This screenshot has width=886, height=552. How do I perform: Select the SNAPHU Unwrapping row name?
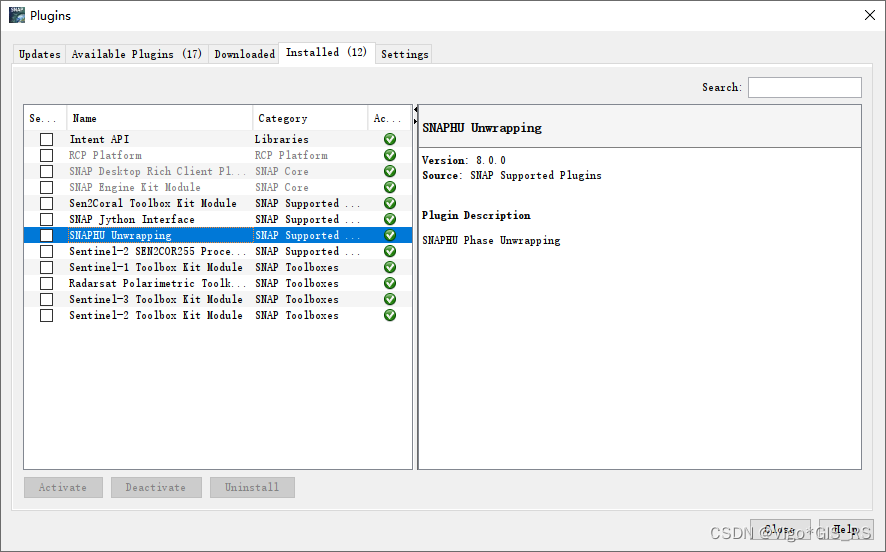(120, 236)
